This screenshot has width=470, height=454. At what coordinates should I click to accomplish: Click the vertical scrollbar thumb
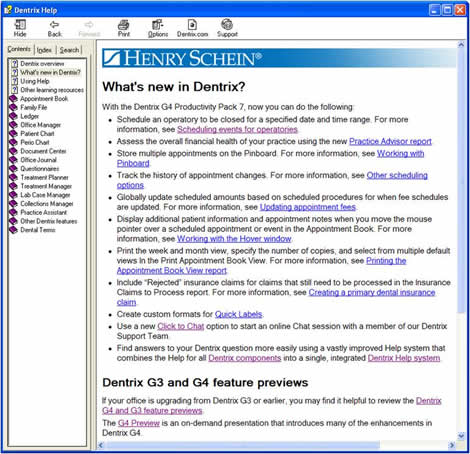tap(461, 181)
